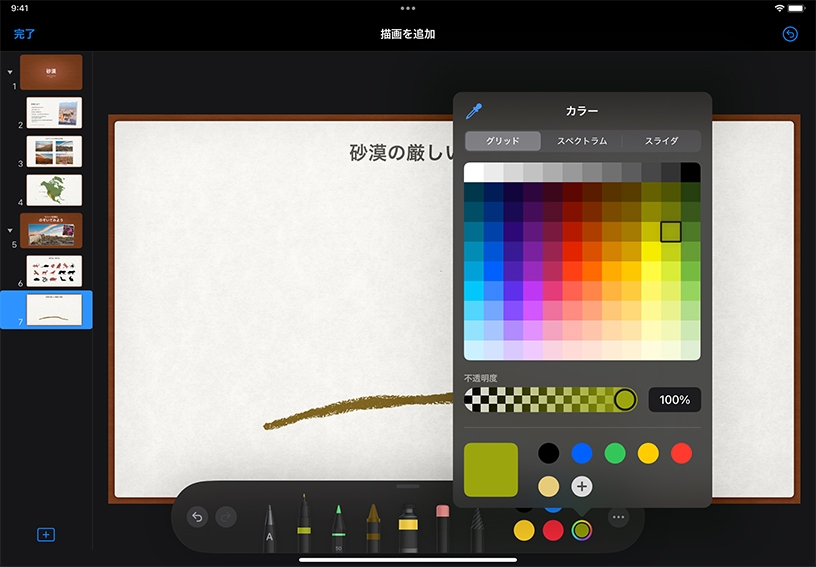Image resolution: width=816 pixels, height=567 pixels.
Task: Collapse the slide 5 group triangle
Action: pyautogui.click(x=10, y=230)
